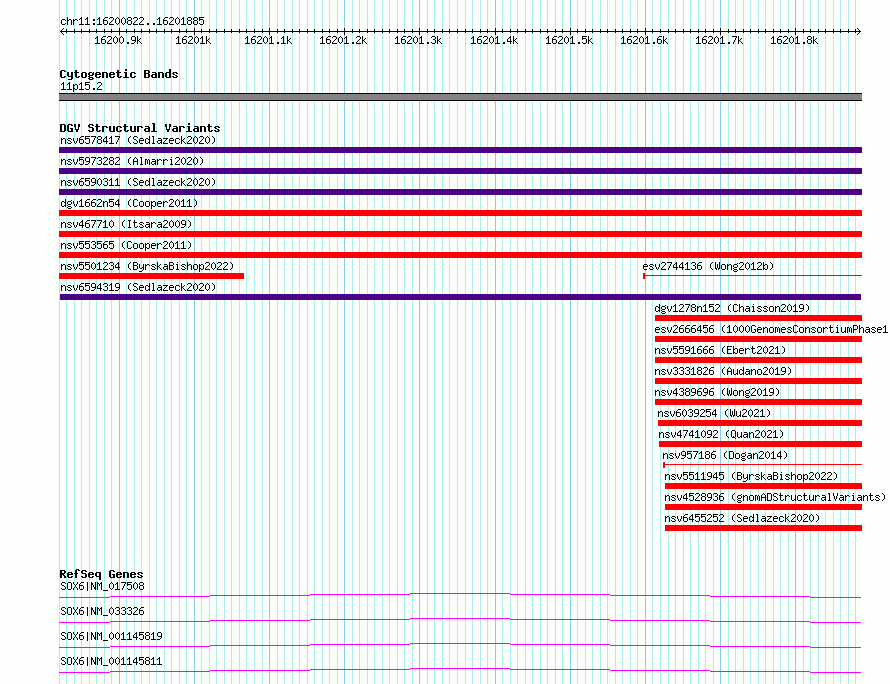
Task: Open variant nsv4389696 (Wong2019) label
Action: [717, 392]
